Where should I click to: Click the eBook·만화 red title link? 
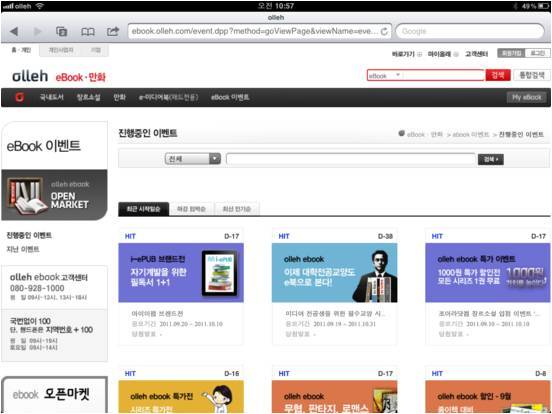pyautogui.click(x=81, y=77)
